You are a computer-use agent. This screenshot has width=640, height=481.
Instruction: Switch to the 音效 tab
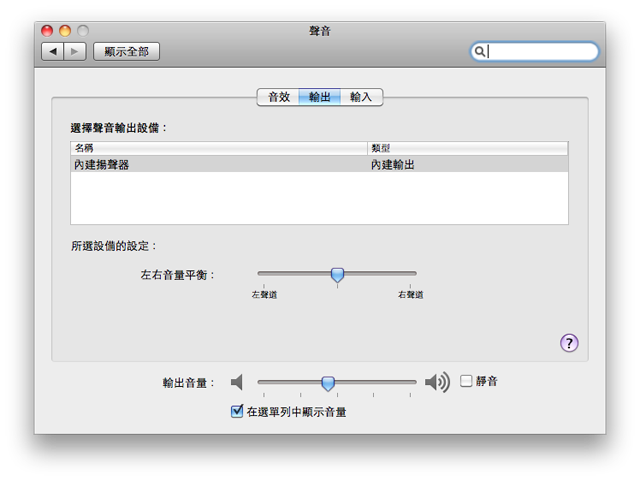pyautogui.click(x=278, y=97)
